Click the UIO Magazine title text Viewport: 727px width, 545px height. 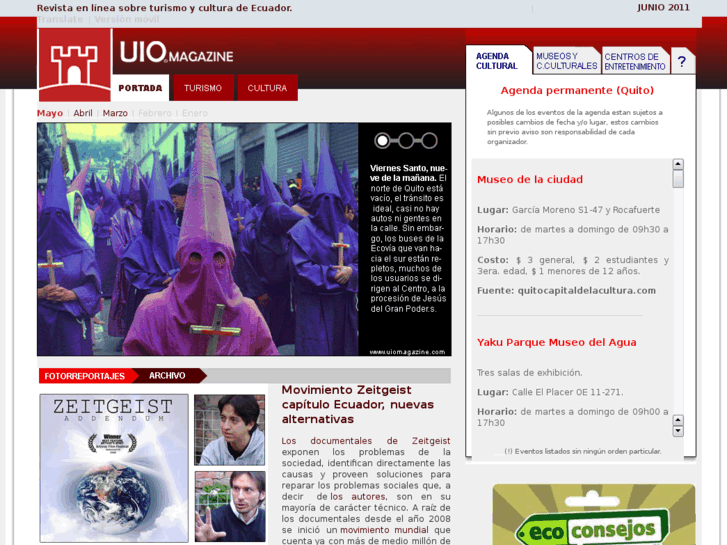point(177,52)
